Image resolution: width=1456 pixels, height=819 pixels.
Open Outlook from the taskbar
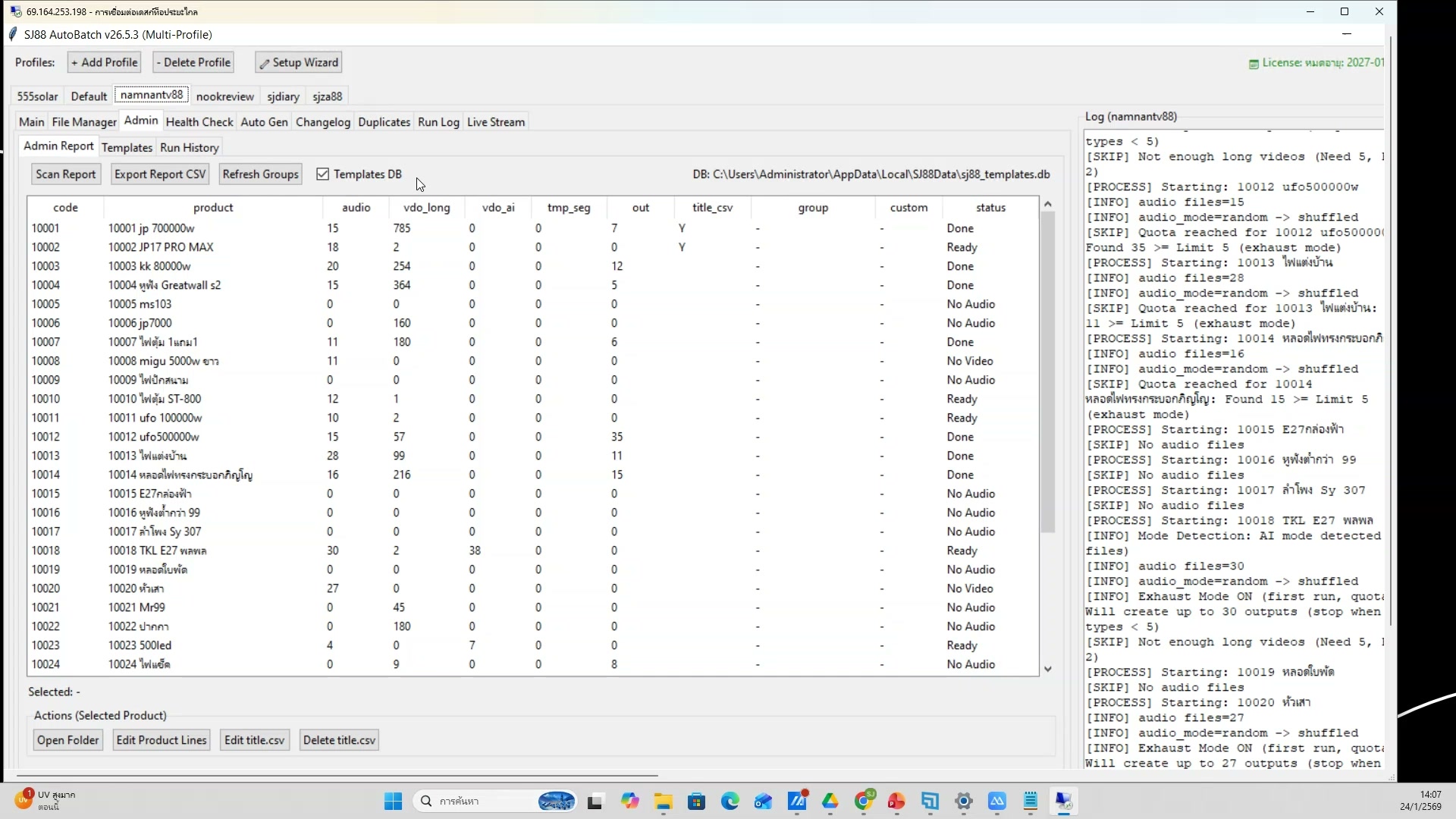pos(763,802)
